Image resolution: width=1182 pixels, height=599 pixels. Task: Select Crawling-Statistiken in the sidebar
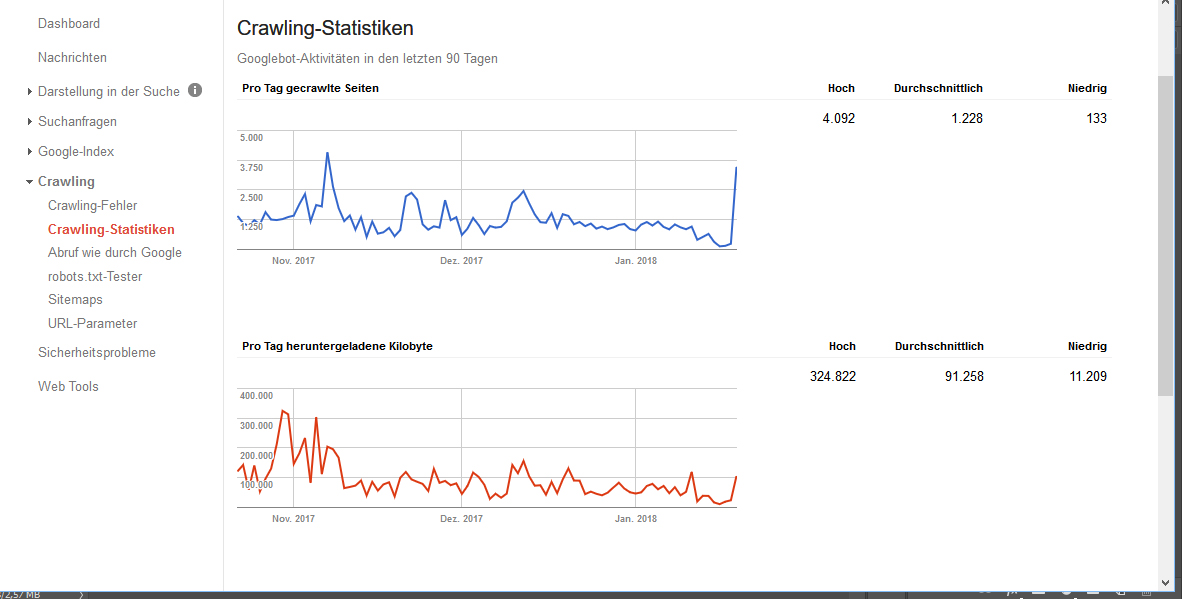(x=111, y=229)
